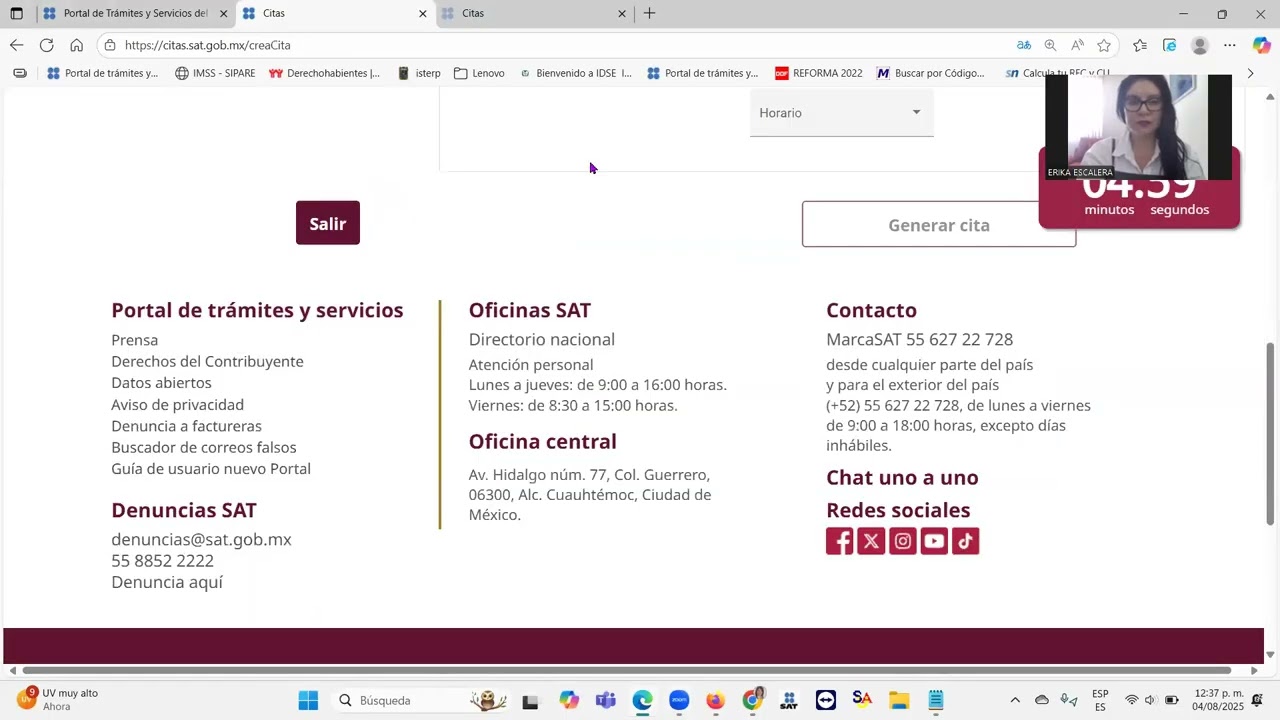Open the Chat uno a uno link

[902, 477]
